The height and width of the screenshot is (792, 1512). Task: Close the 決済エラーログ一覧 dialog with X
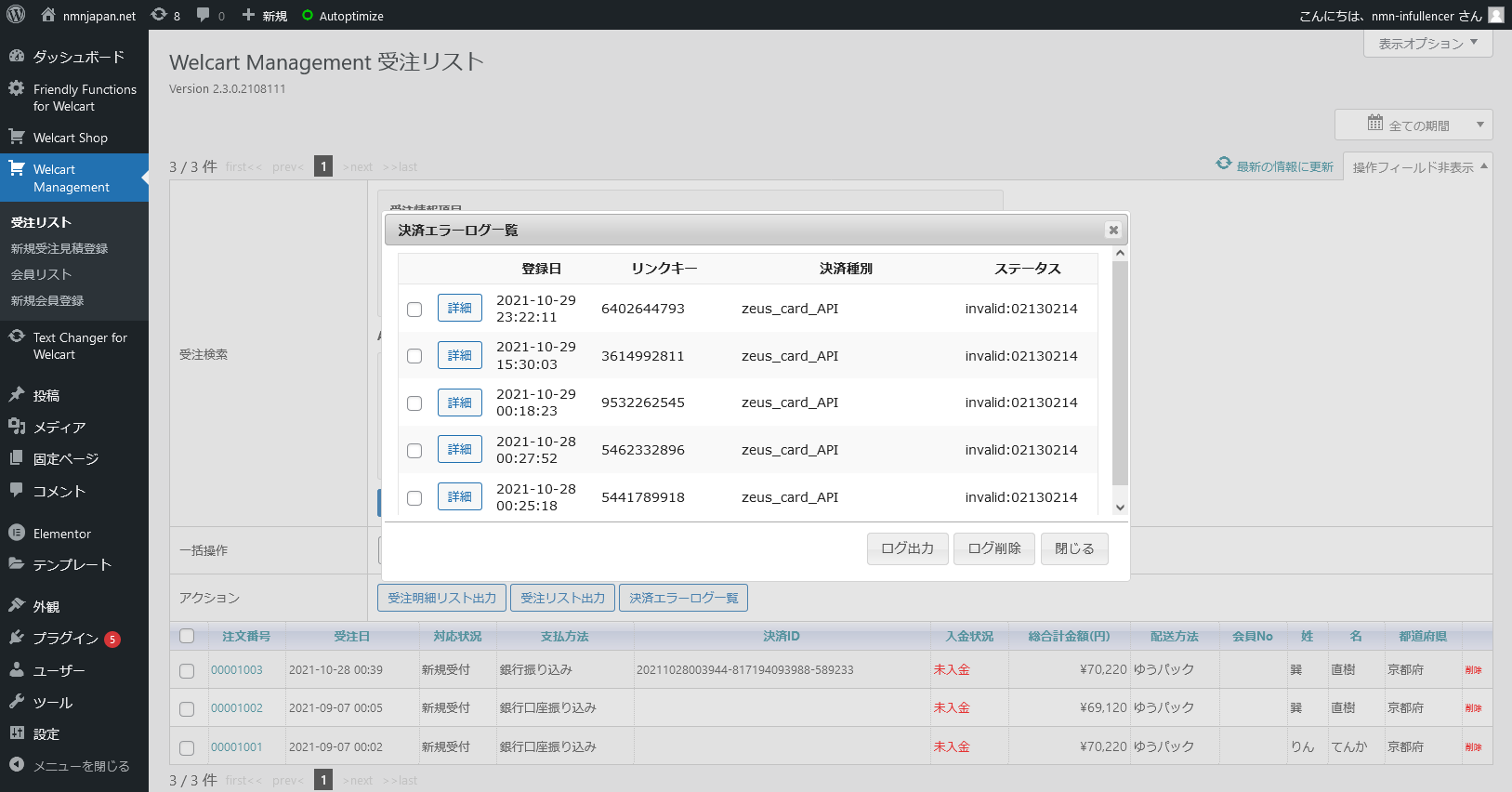coord(1113,230)
